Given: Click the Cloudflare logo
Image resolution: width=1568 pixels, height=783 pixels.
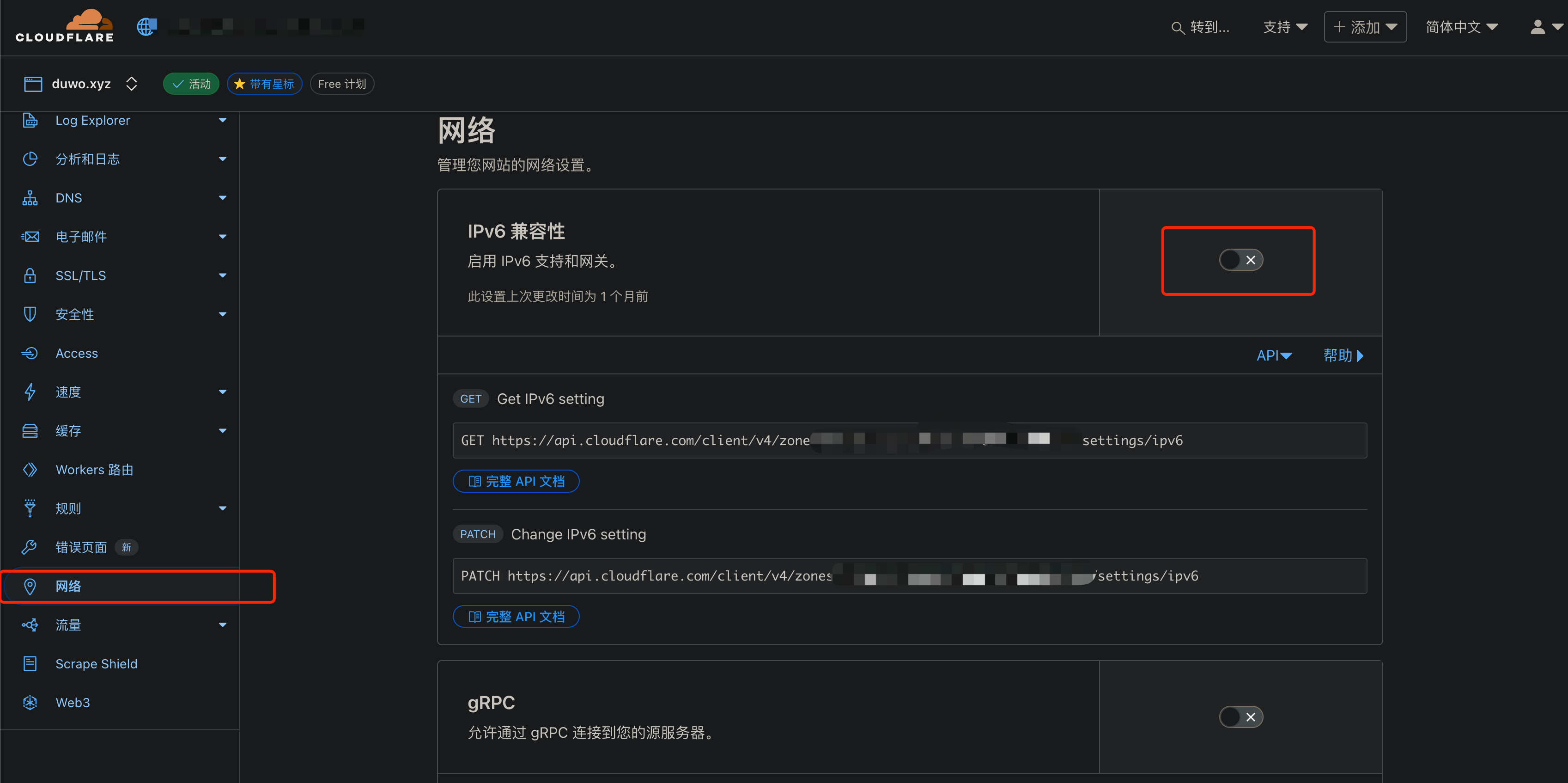Looking at the screenshot, I should click(65, 26).
